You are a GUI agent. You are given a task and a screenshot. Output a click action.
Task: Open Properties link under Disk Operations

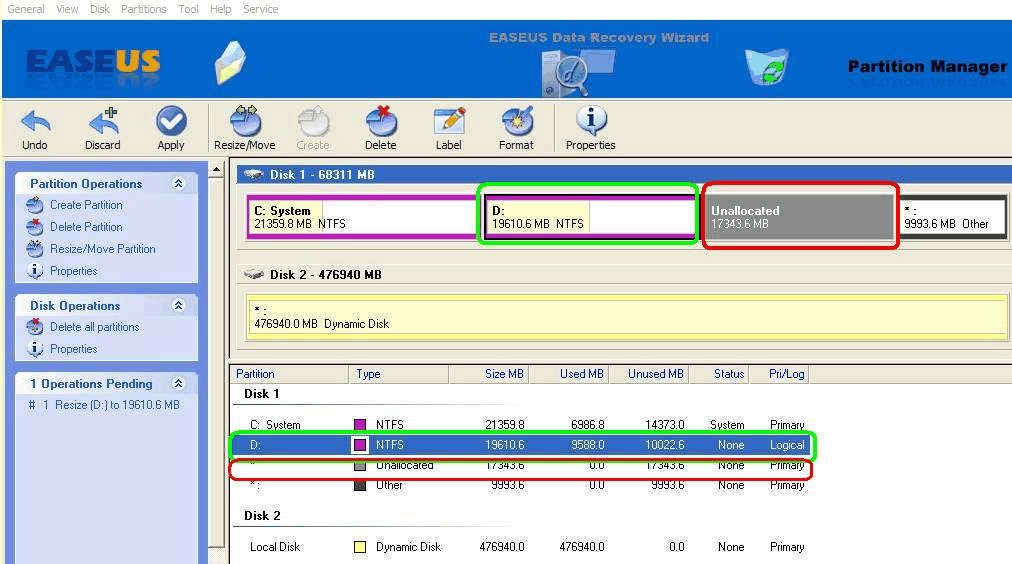[74, 349]
